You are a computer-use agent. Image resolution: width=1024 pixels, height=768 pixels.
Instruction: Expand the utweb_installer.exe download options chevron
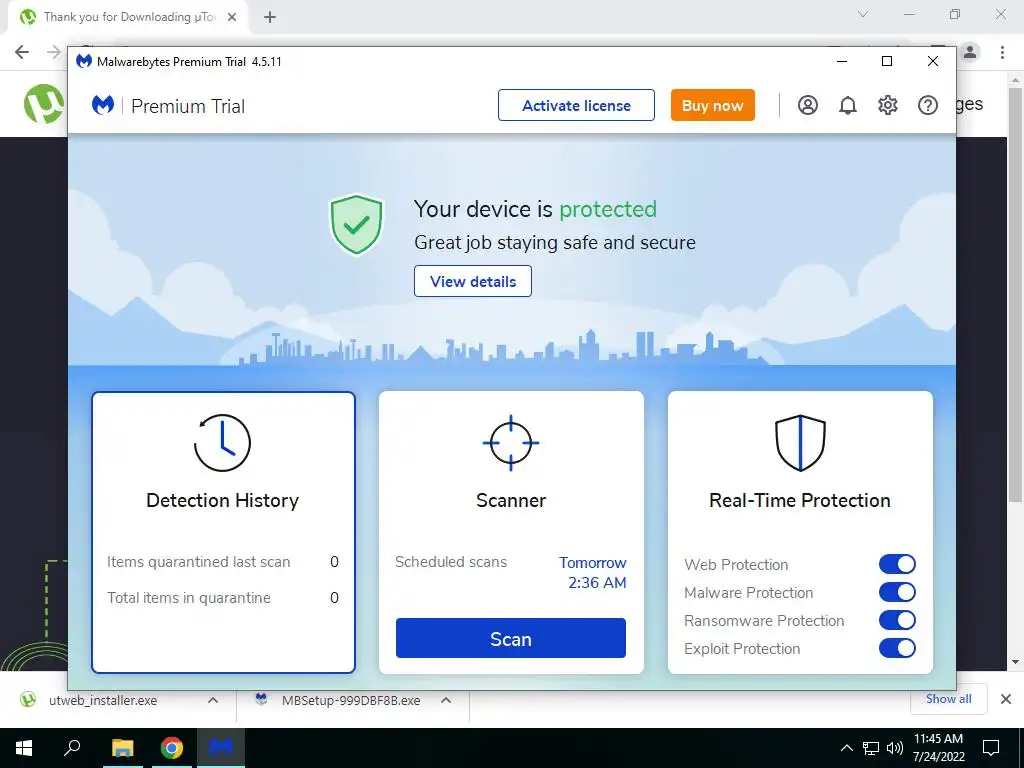(212, 700)
